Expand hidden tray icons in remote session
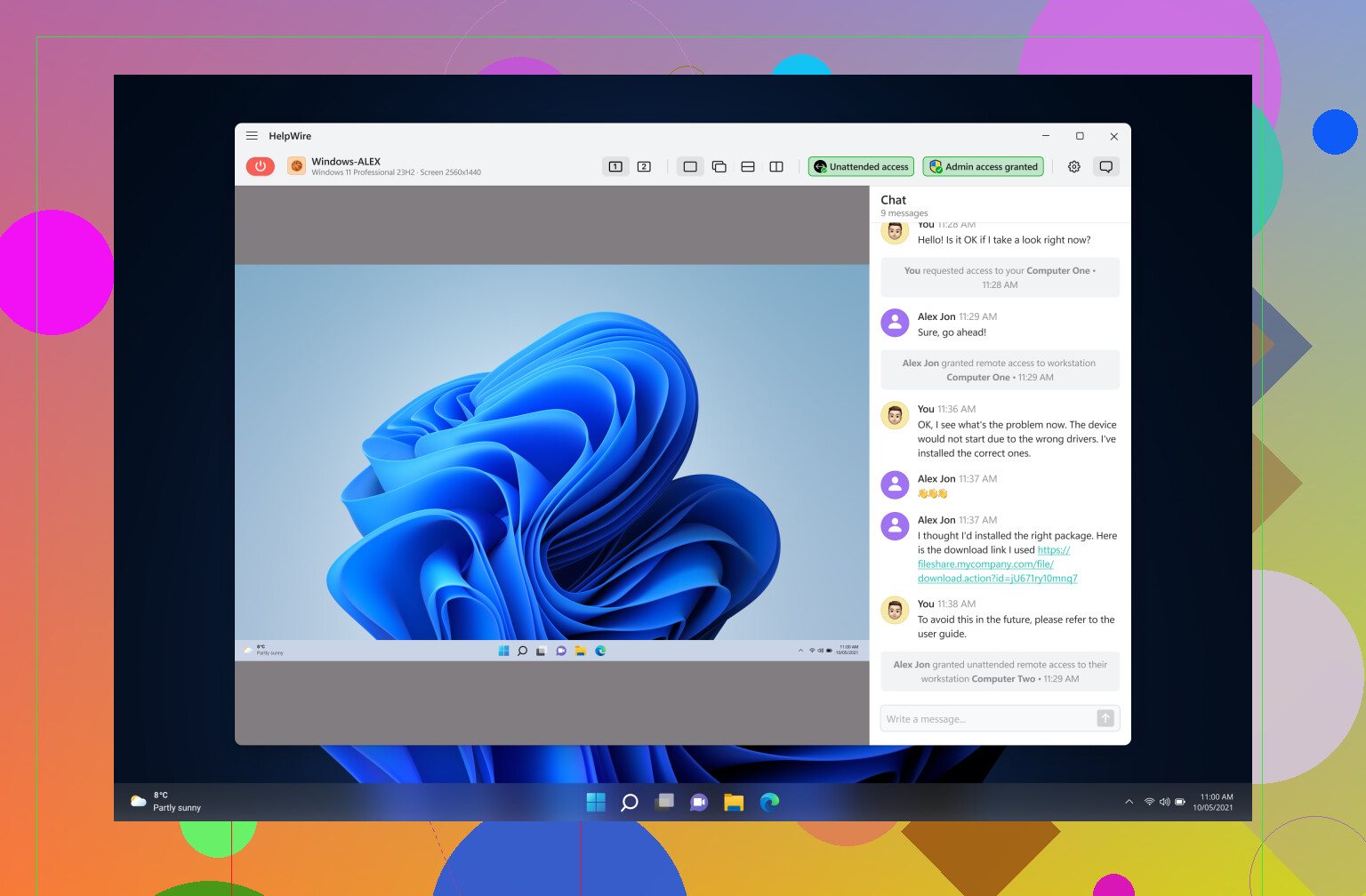The height and width of the screenshot is (896, 1366). [800, 651]
